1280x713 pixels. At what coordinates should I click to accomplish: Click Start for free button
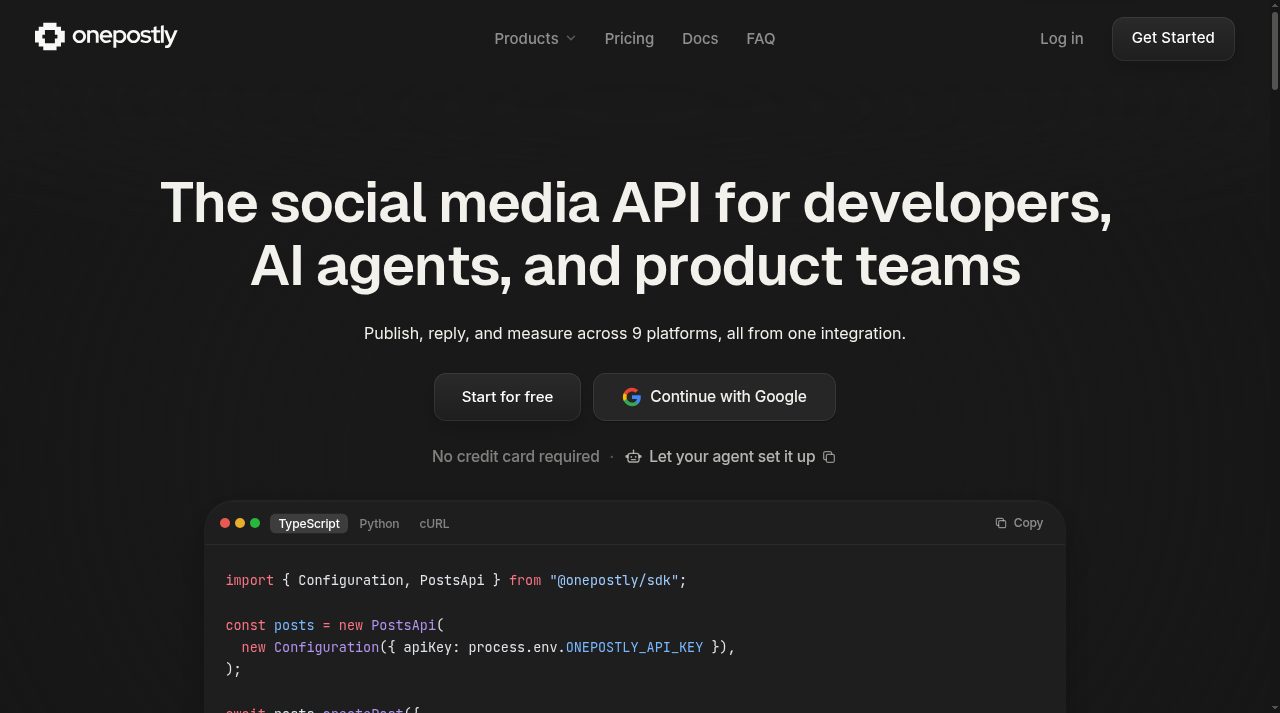[x=507, y=397]
